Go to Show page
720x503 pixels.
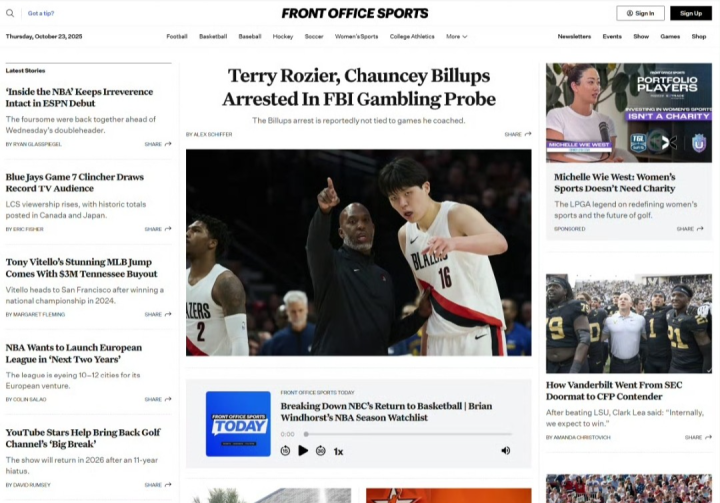pyautogui.click(x=641, y=36)
